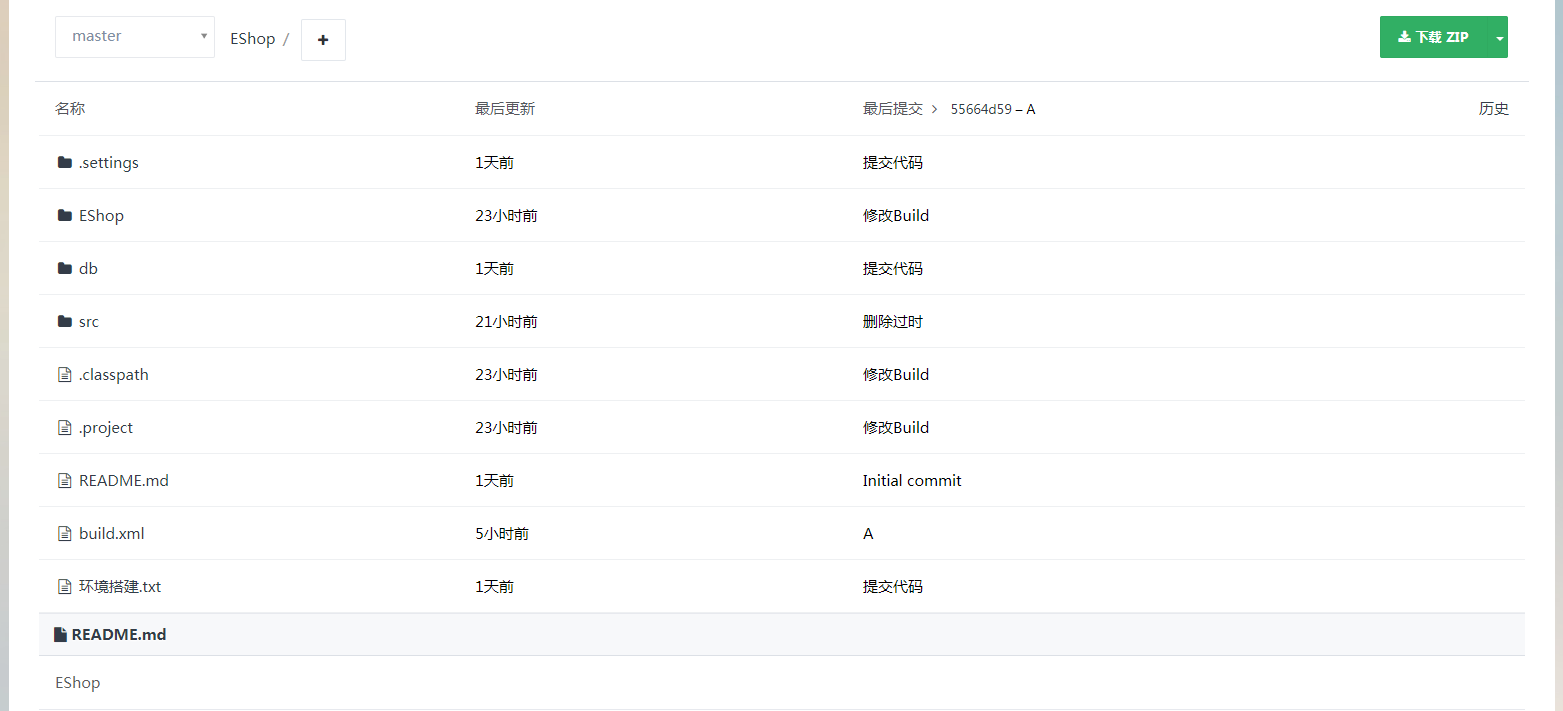Click the 最后更新 column header
The image size is (1563, 711).
[x=505, y=109]
